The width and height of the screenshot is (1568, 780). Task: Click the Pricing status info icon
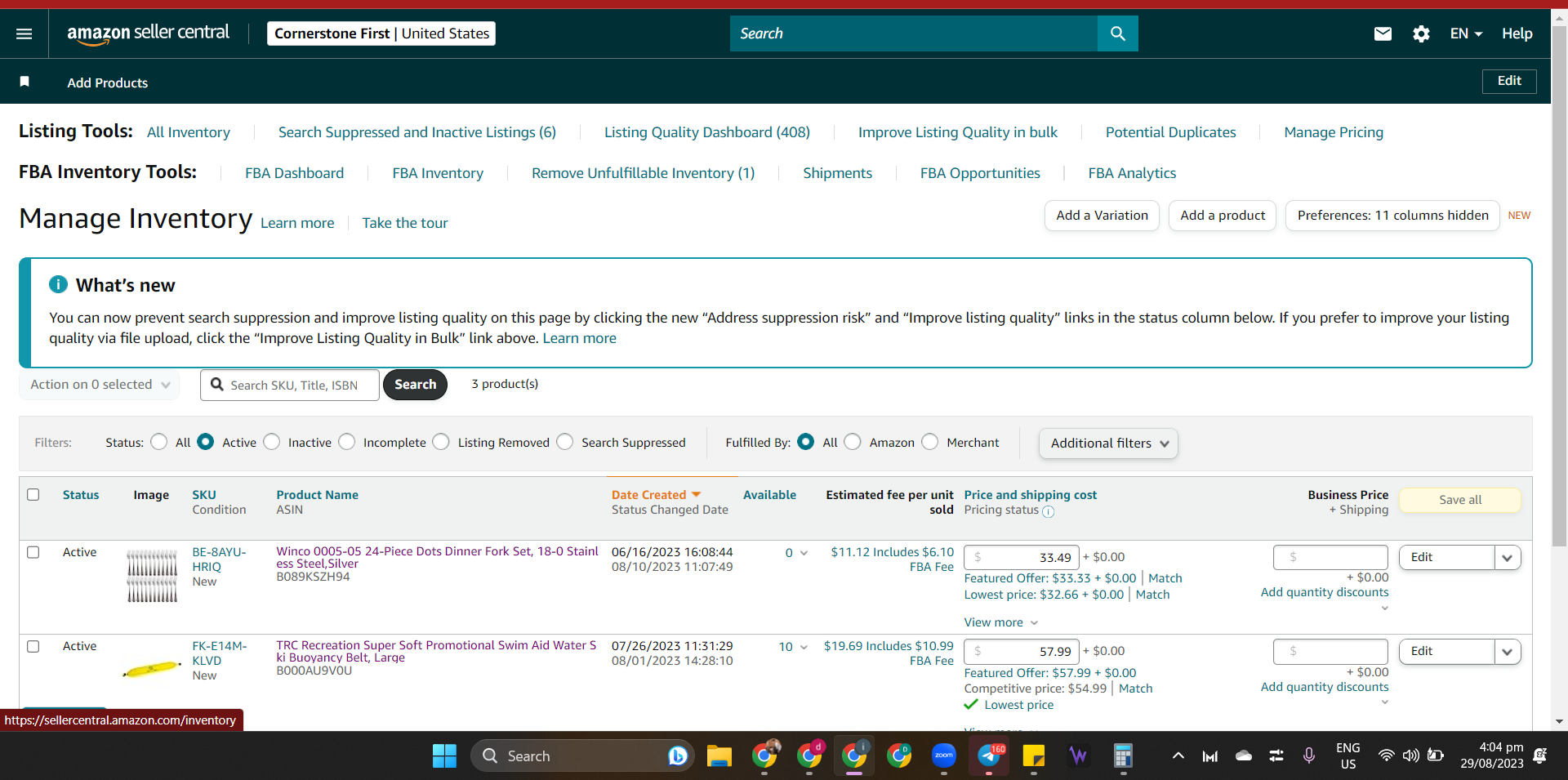point(1049,511)
